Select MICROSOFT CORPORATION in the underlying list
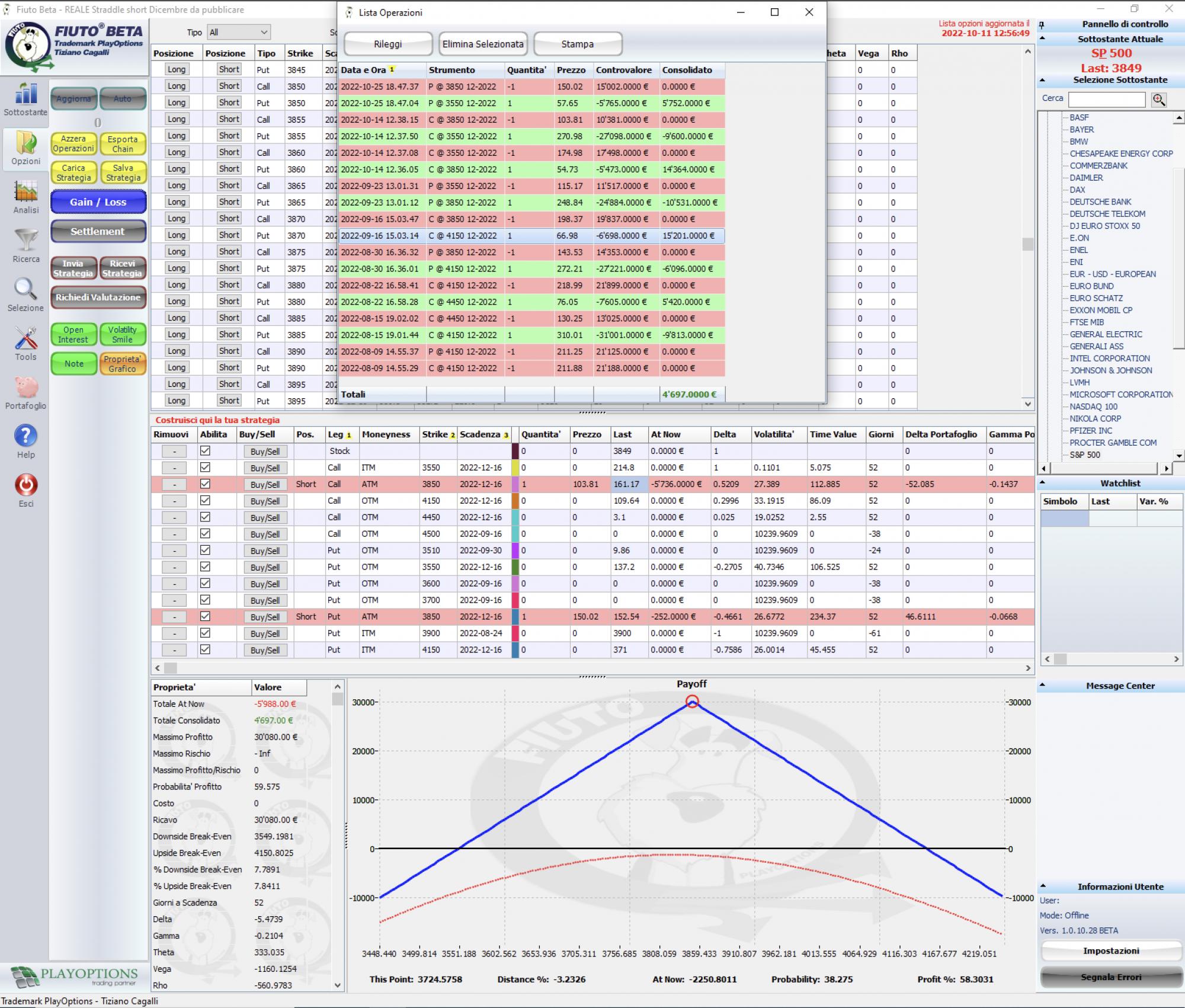The image size is (1185, 1008). point(1121,395)
